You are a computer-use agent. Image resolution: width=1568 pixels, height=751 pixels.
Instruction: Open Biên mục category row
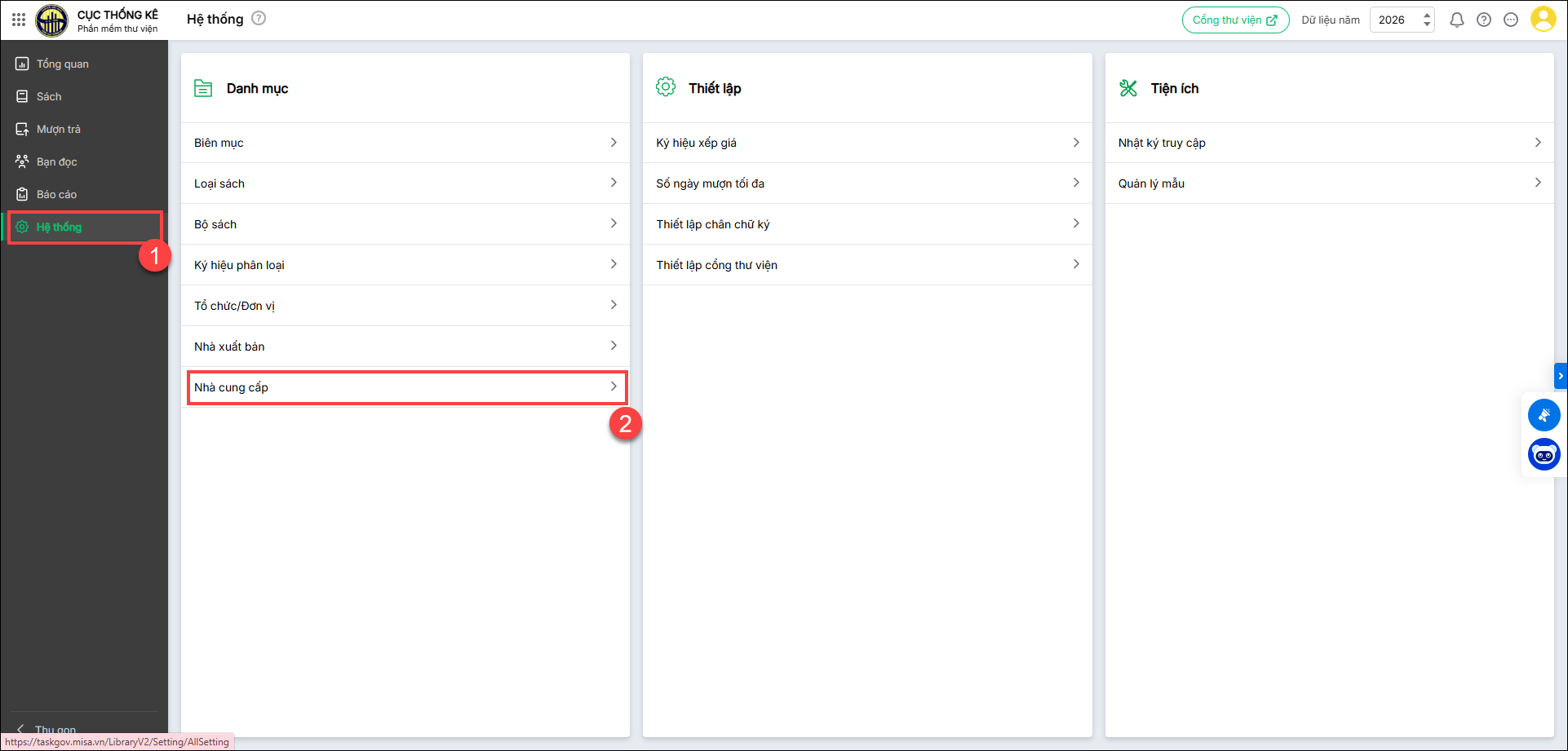pyautogui.click(x=405, y=143)
